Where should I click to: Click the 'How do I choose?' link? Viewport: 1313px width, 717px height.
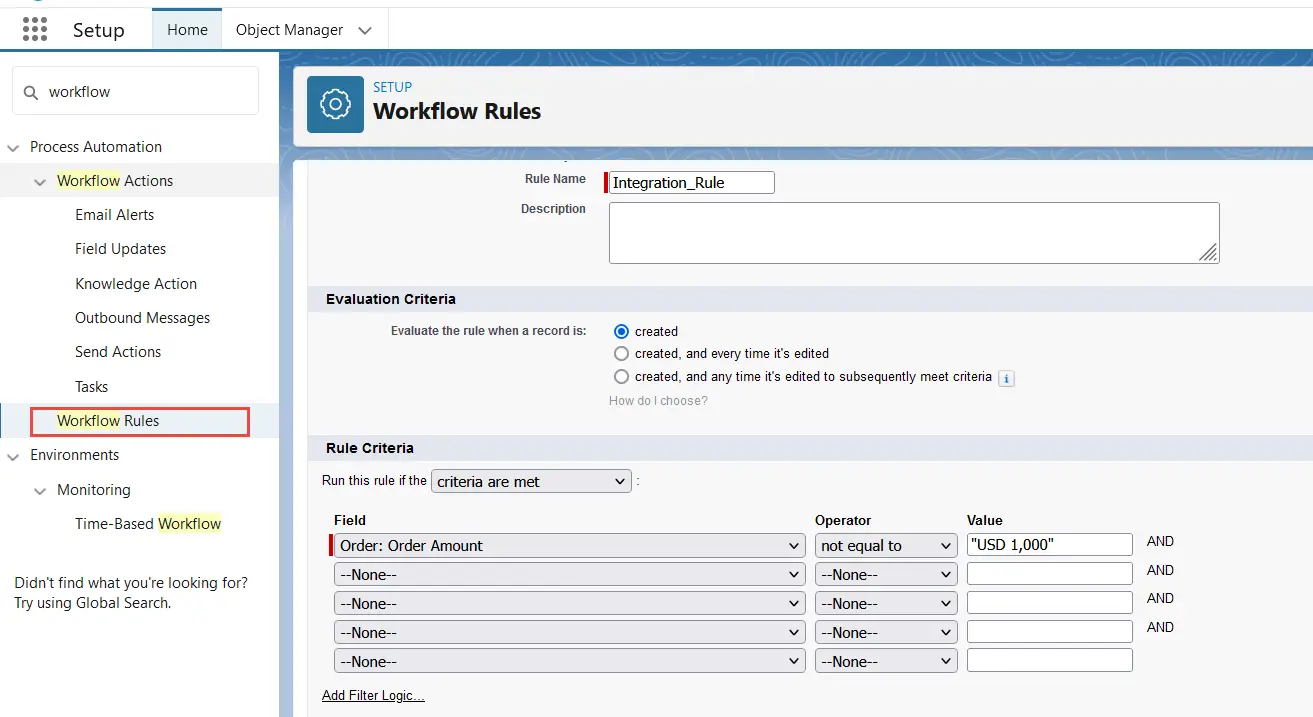pos(658,401)
